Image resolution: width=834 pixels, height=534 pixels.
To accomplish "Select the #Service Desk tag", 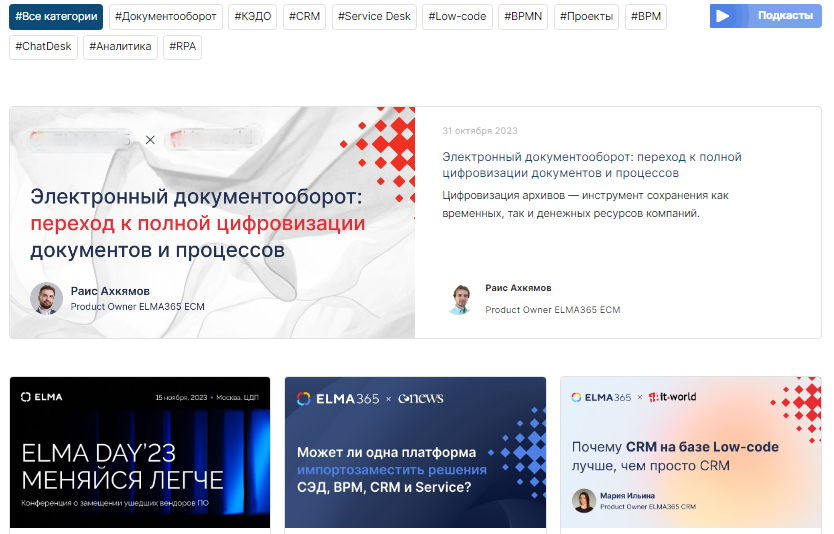I will tap(374, 16).
